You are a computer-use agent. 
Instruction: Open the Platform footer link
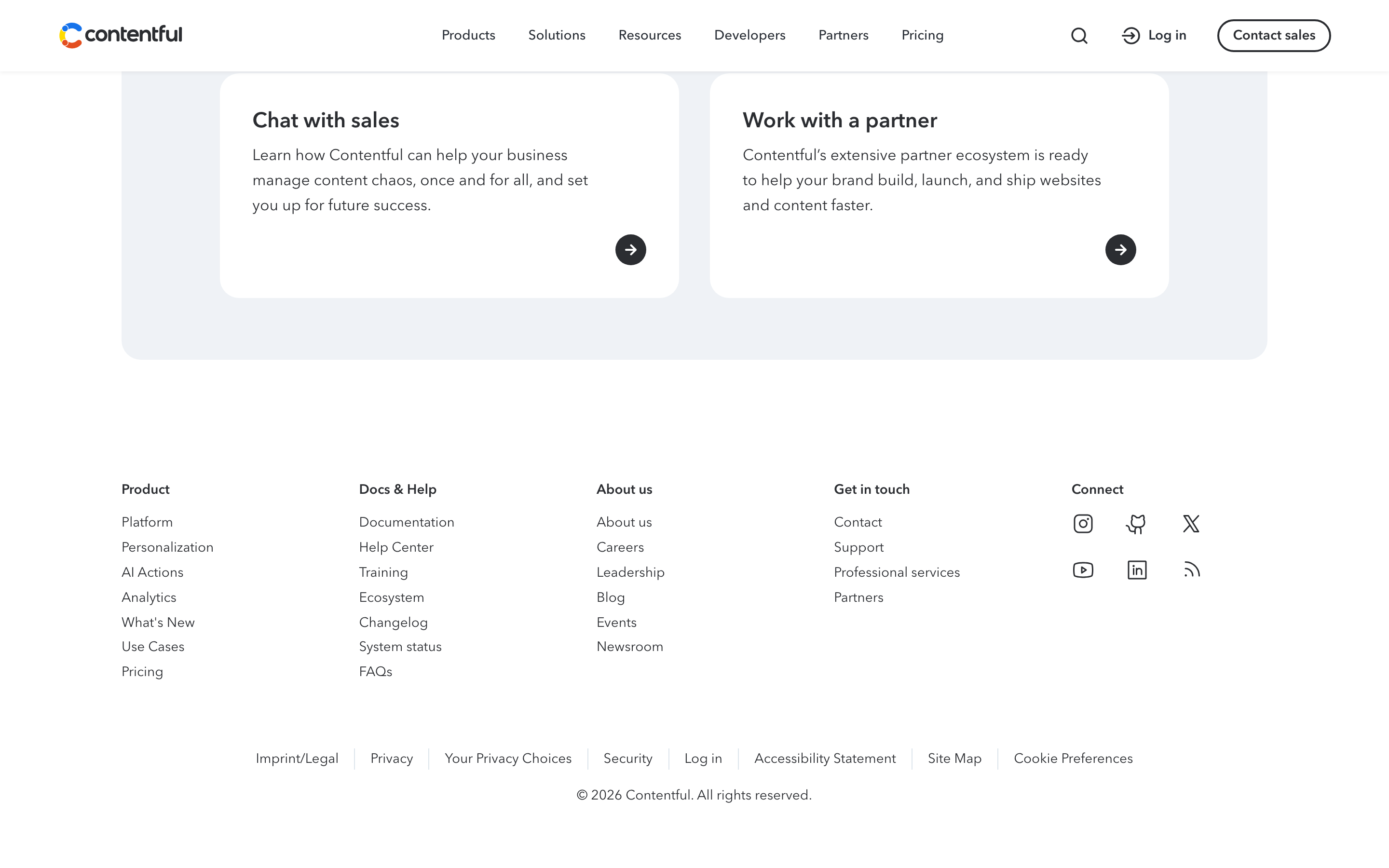(x=147, y=522)
